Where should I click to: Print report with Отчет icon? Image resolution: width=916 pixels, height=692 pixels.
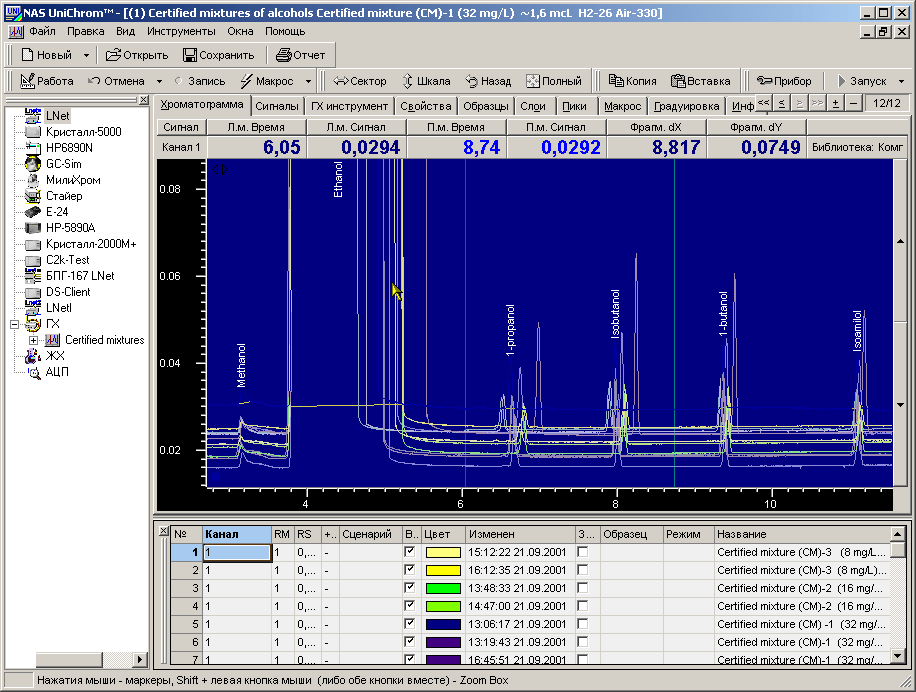coord(283,55)
